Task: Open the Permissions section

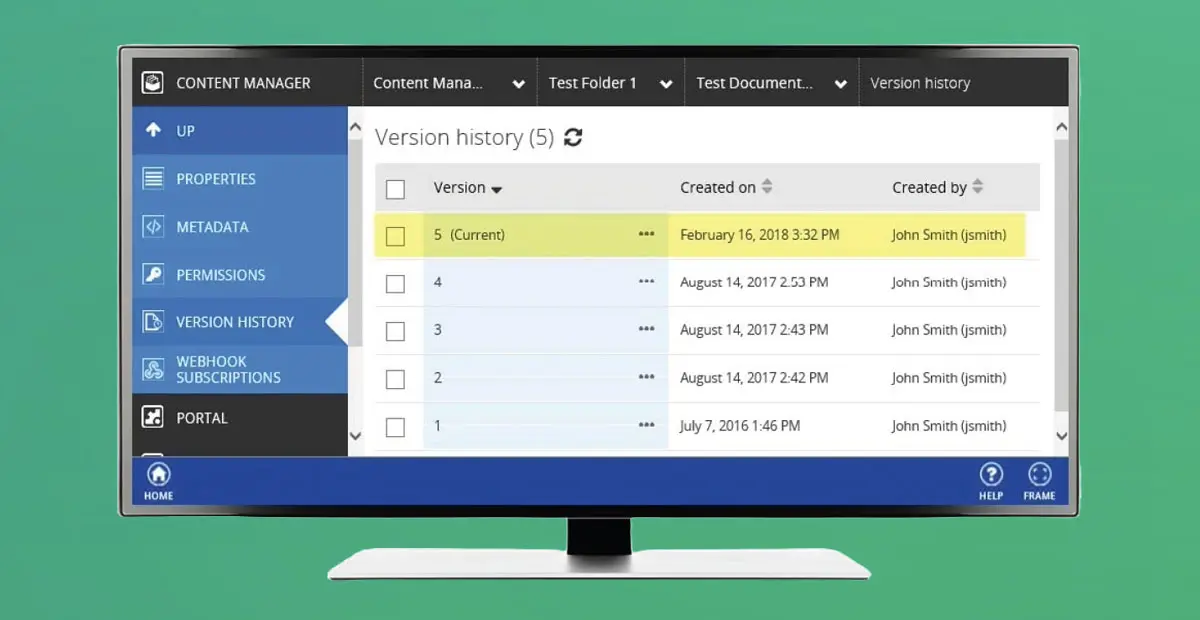Action: (222, 275)
